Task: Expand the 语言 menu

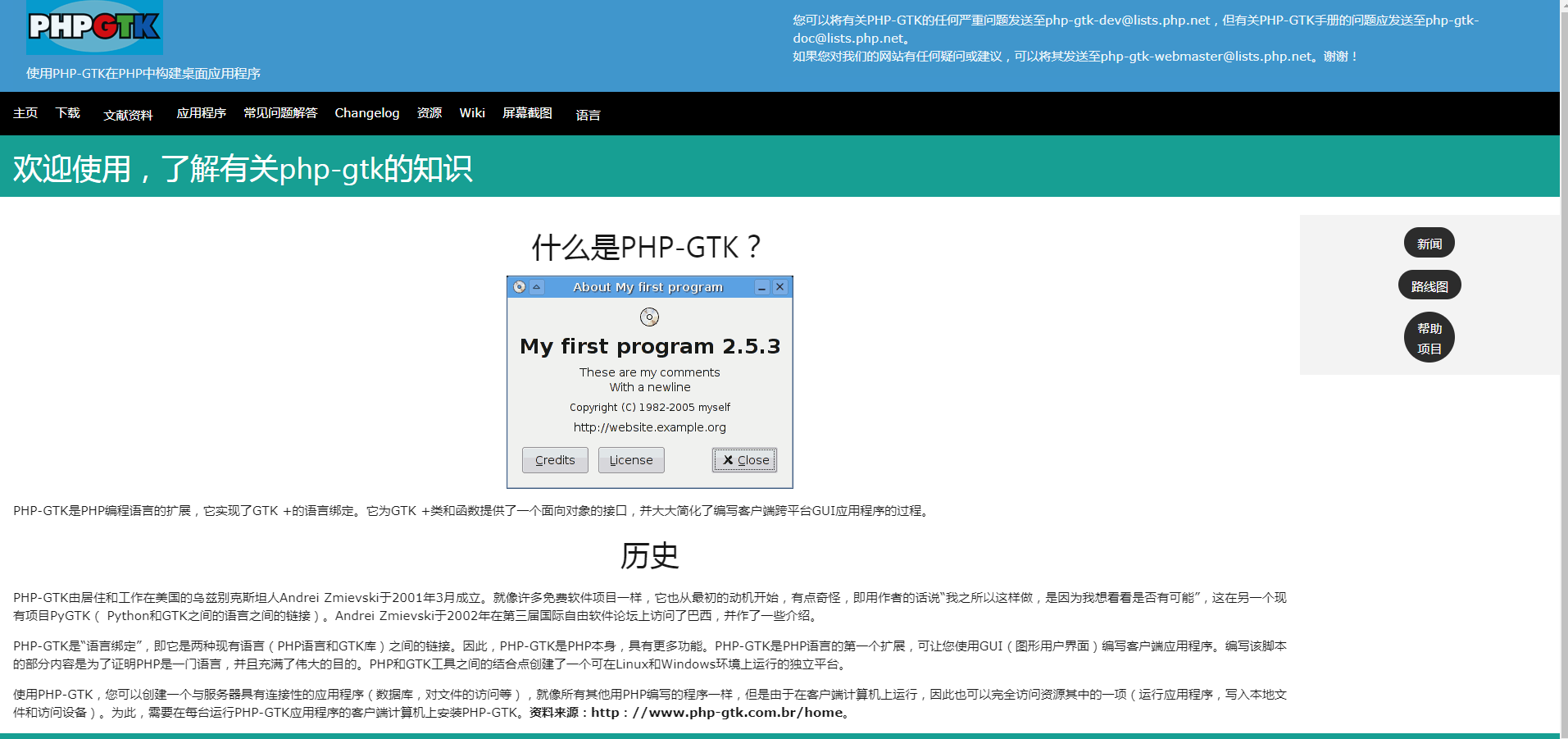Action: click(x=588, y=115)
